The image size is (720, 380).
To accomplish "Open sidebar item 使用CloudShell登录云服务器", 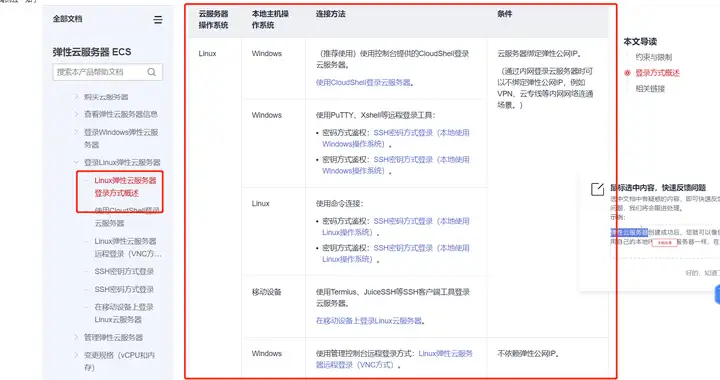I will click(127, 217).
